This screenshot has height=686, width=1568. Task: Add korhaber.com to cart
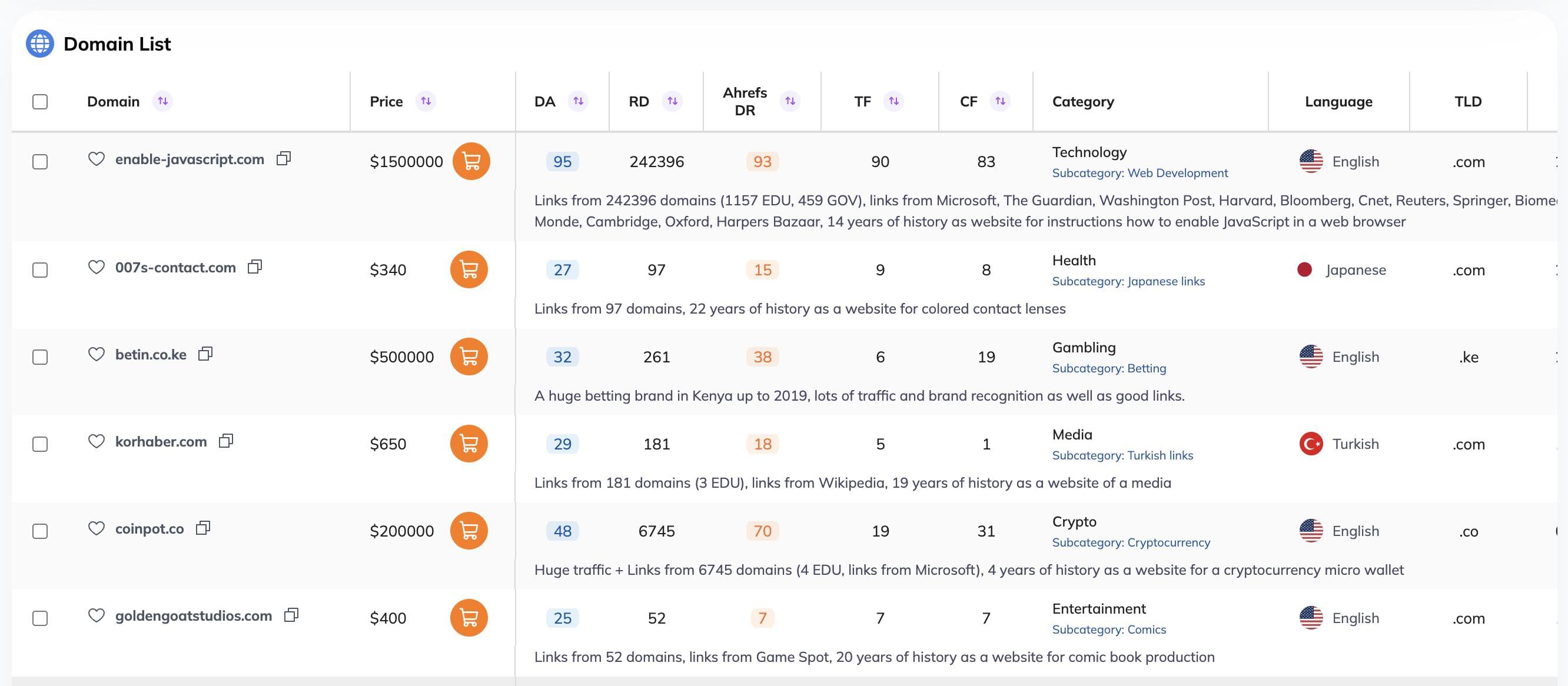469,444
